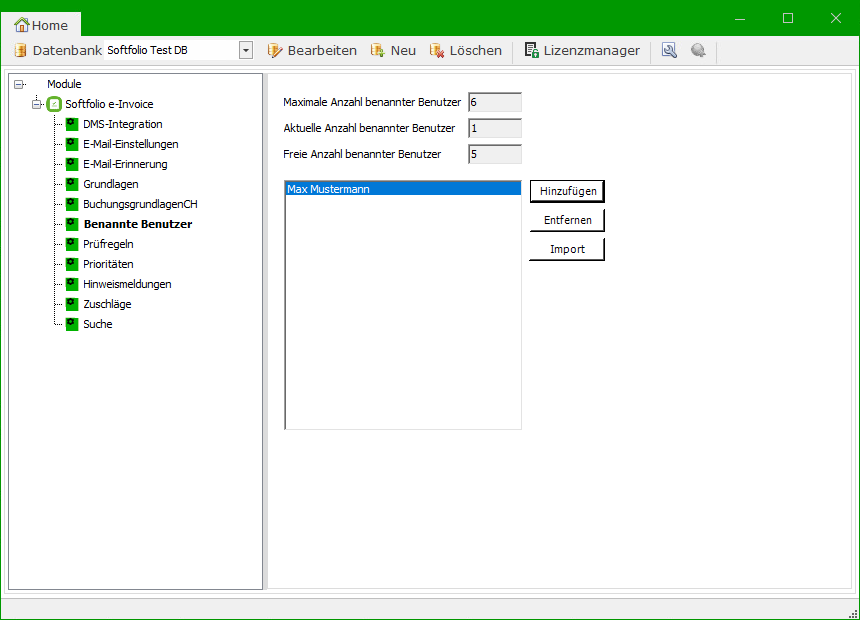The image size is (860, 620).
Task: Select Max Mustermann in the user list
Action: 402,188
